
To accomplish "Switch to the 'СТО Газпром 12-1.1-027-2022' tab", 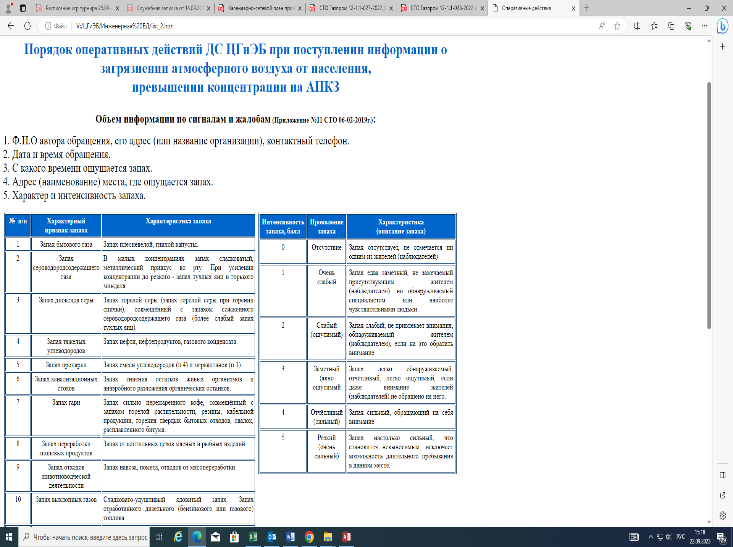I will pos(351,8).
